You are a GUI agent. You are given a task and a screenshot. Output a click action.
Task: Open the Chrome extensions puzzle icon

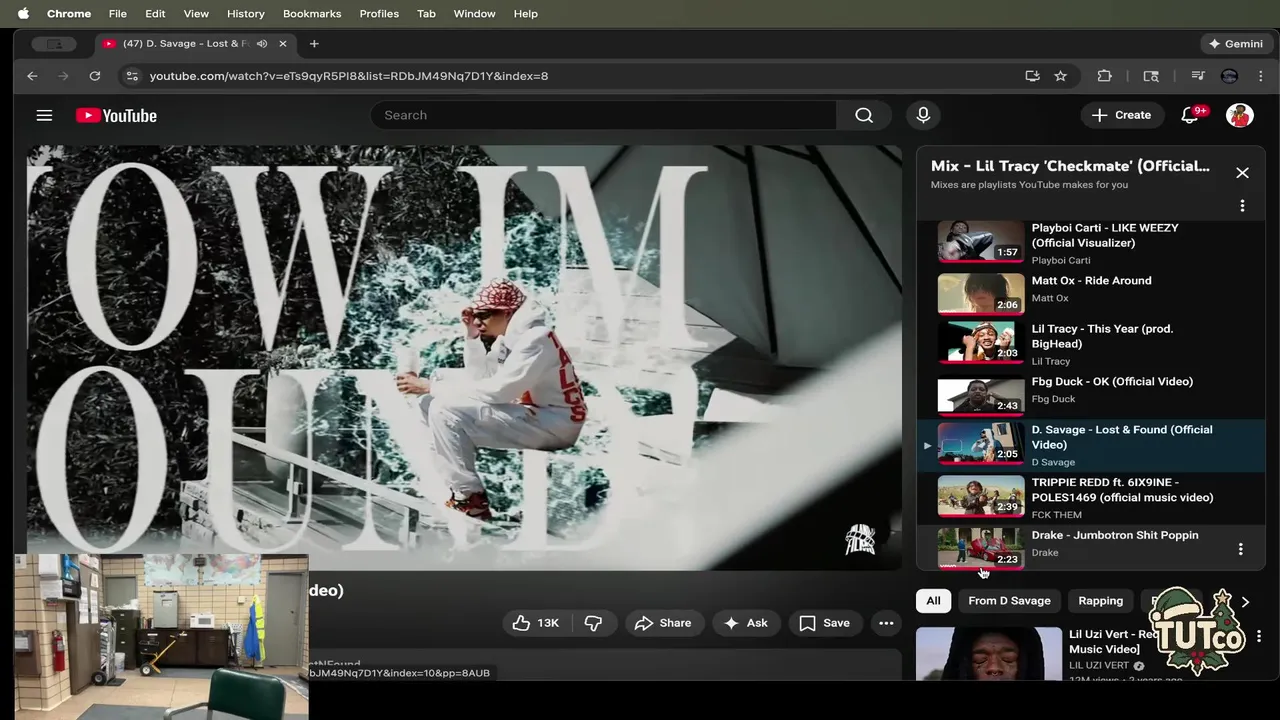[1104, 76]
